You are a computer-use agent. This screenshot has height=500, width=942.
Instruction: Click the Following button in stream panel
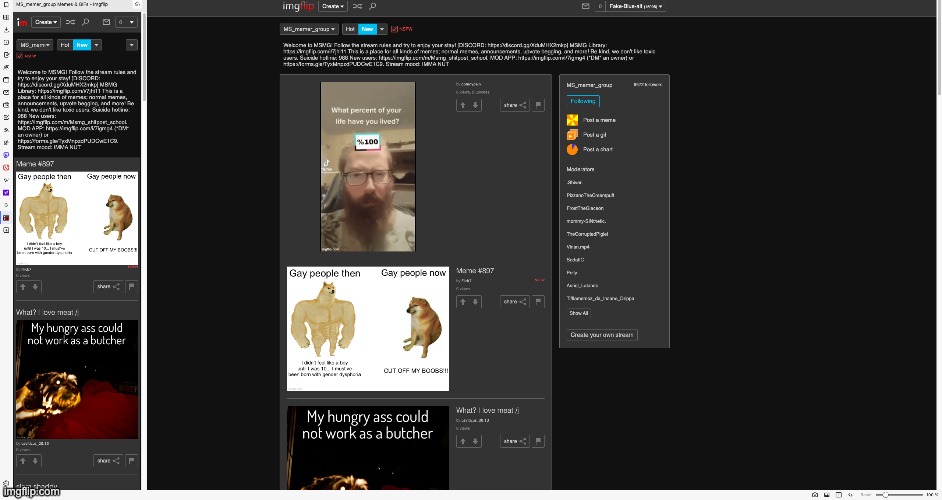point(583,101)
